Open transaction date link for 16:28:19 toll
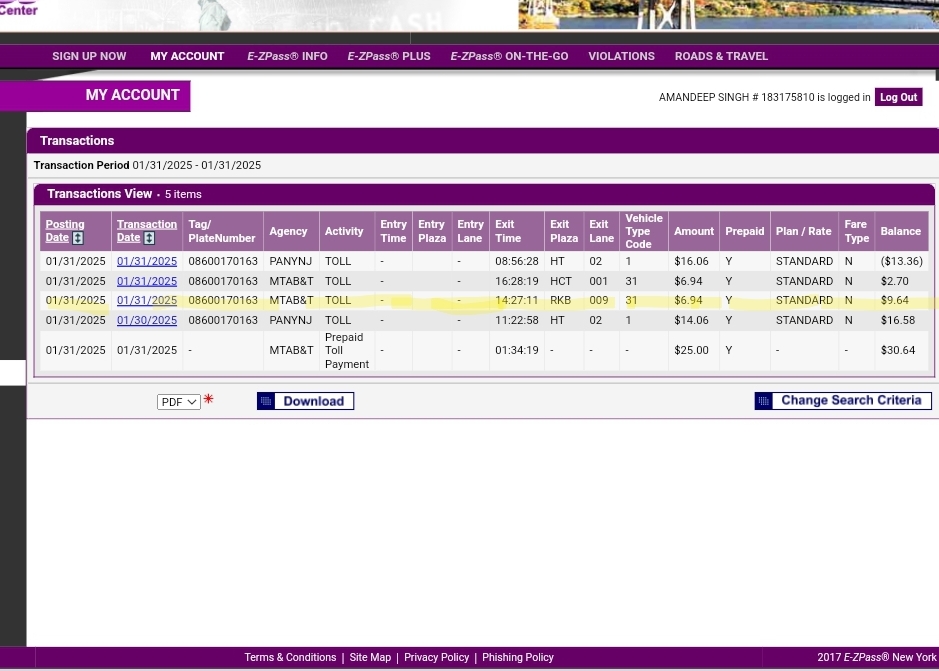Screen dimensions: 939x671 coord(147,281)
